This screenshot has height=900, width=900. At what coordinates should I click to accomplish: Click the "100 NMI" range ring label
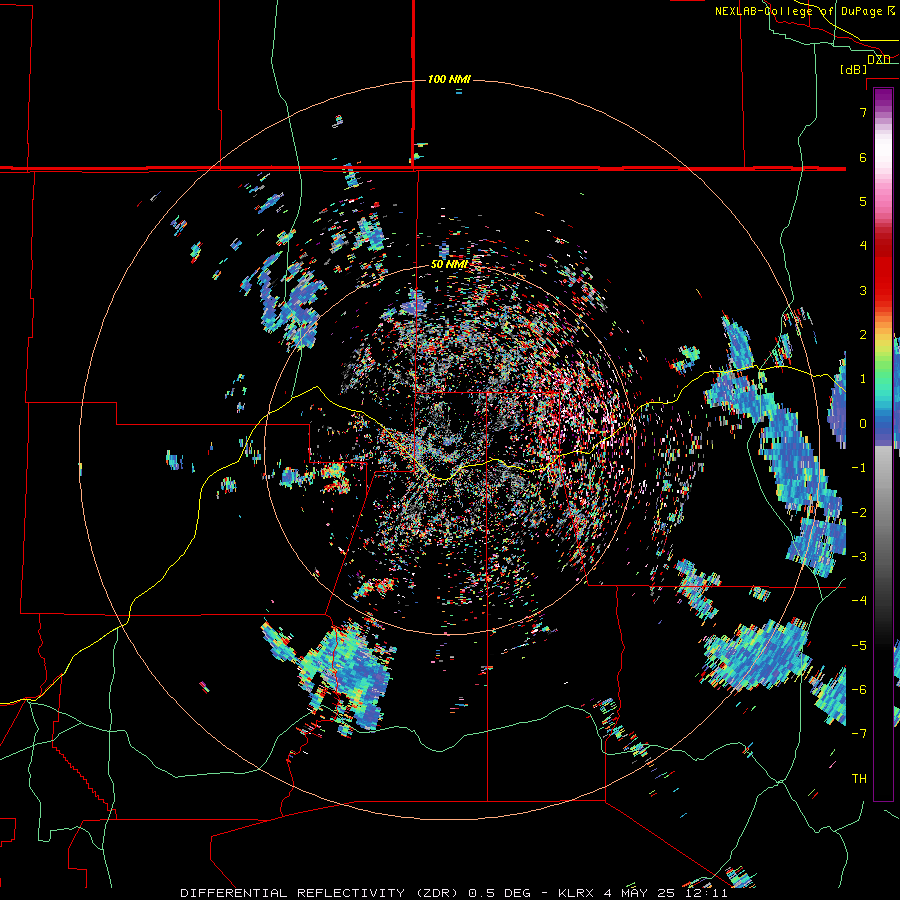pos(449,79)
